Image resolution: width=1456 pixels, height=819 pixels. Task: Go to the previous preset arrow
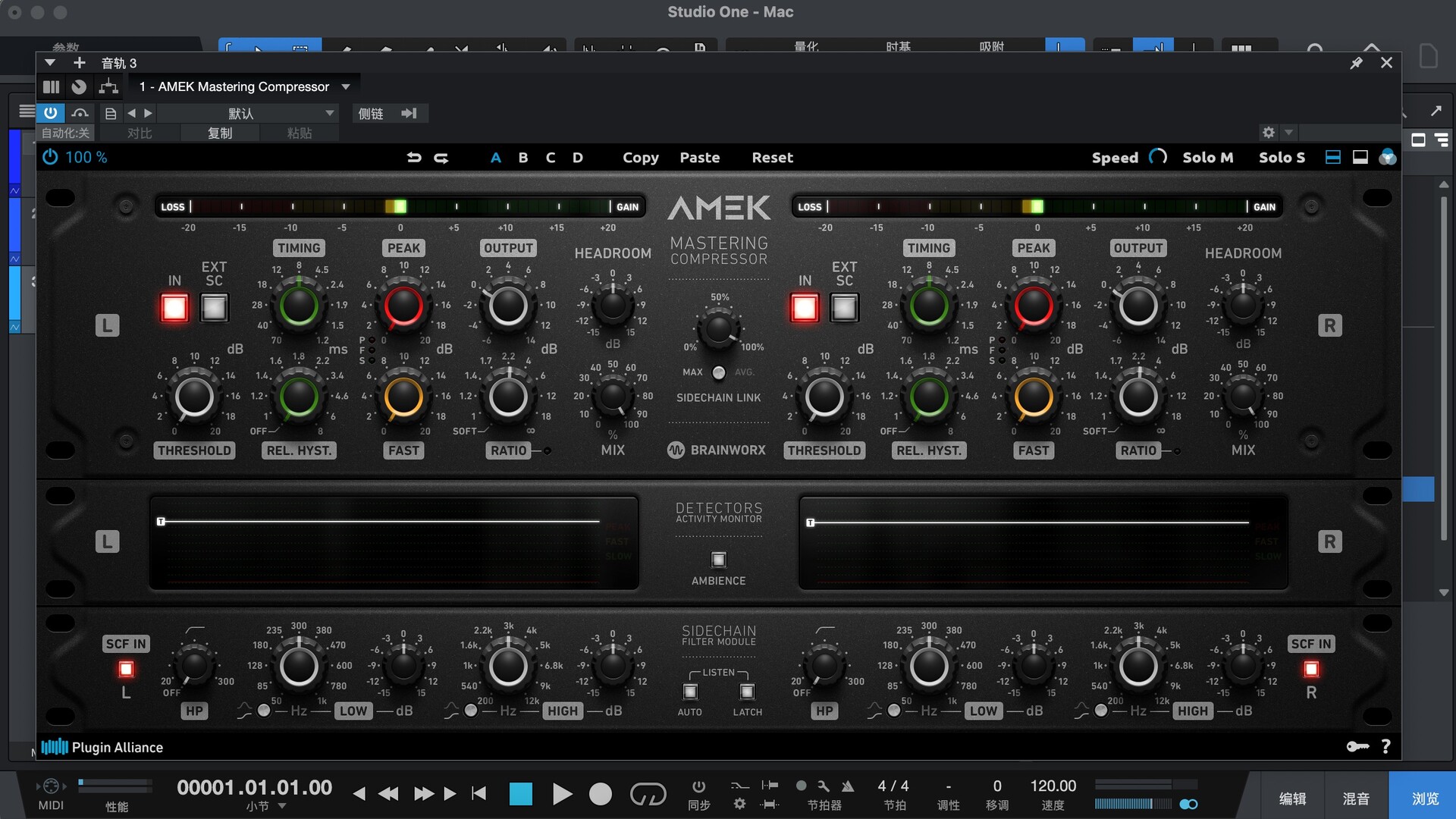pos(131,113)
